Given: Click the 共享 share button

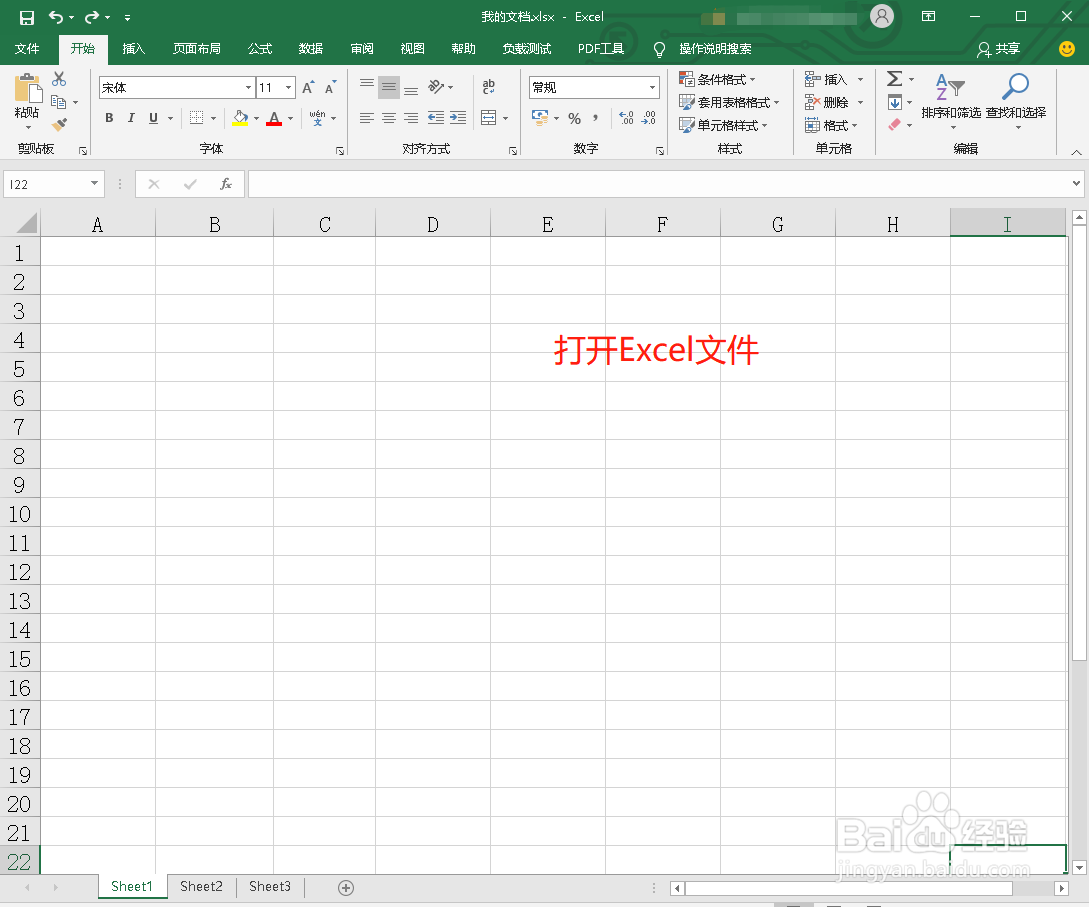Looking at the screenshot, I should (999, 49).
